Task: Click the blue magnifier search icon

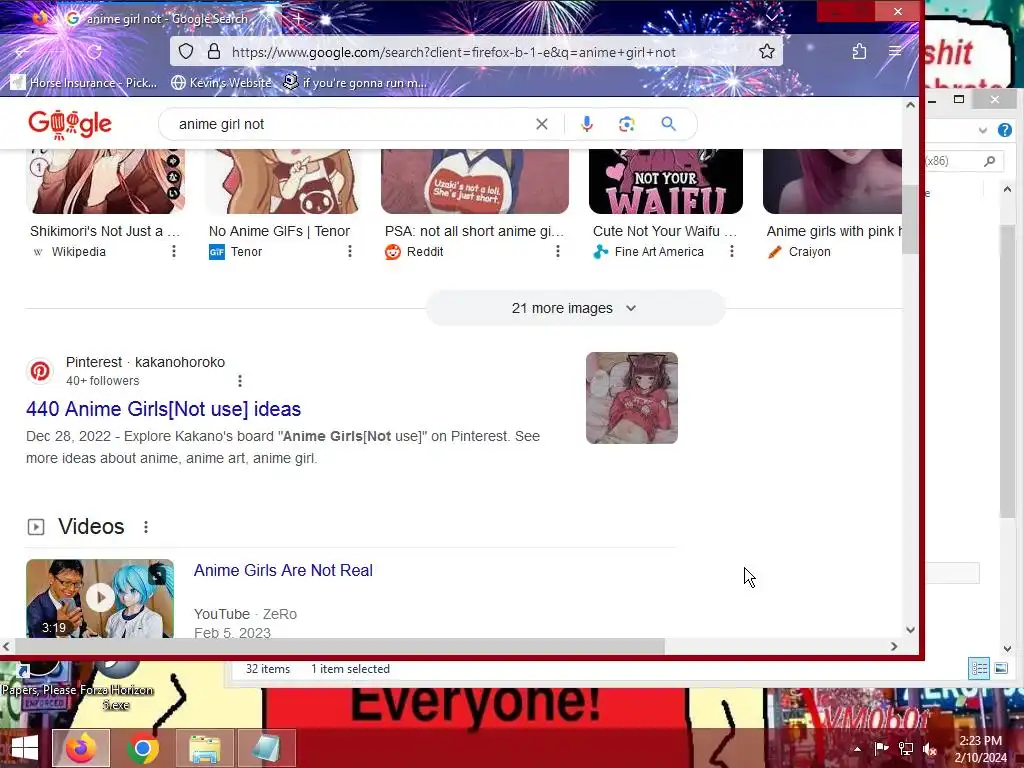Action: (668, 123)
